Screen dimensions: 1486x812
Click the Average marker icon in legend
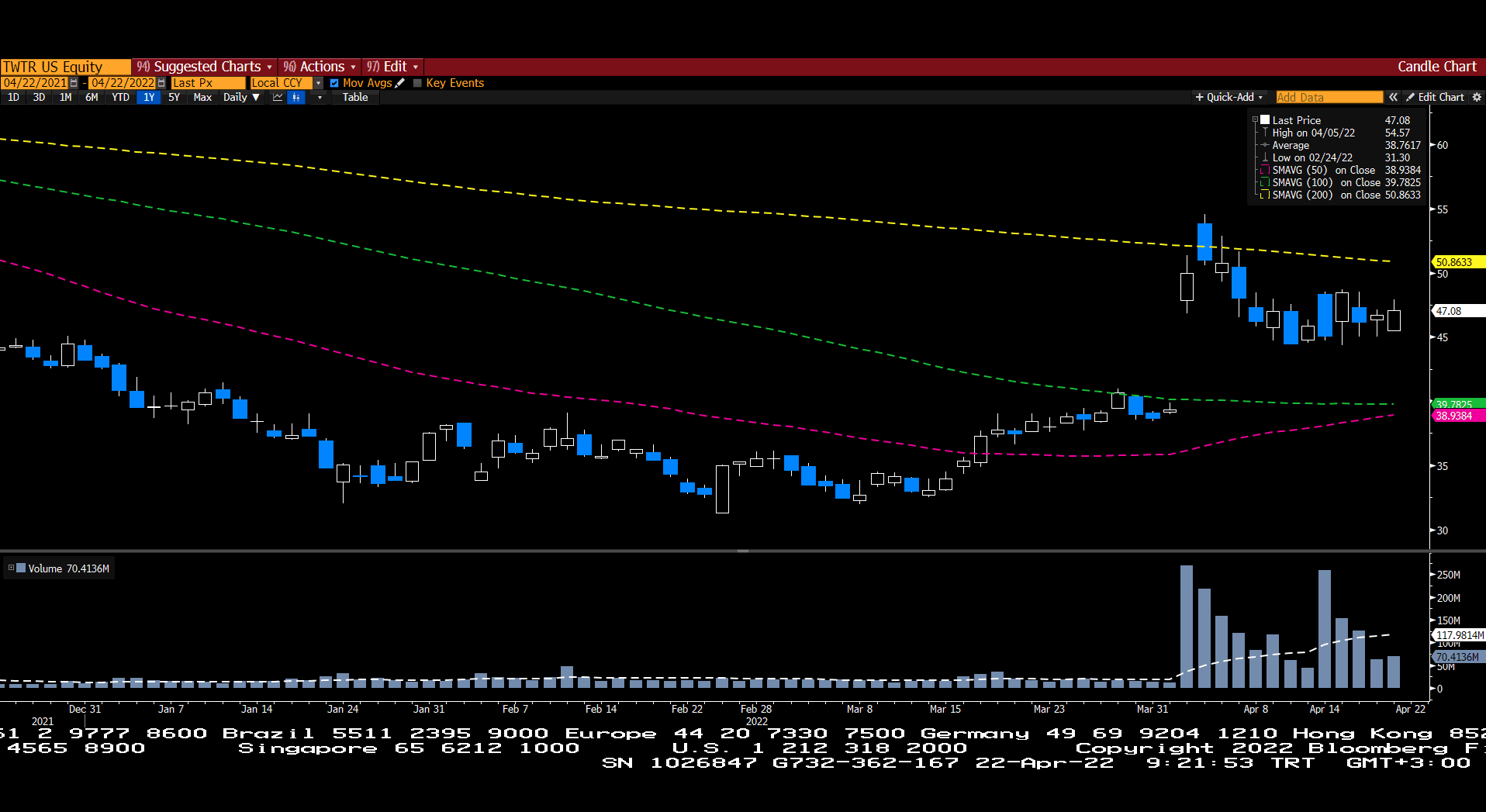click(1265, 145)
